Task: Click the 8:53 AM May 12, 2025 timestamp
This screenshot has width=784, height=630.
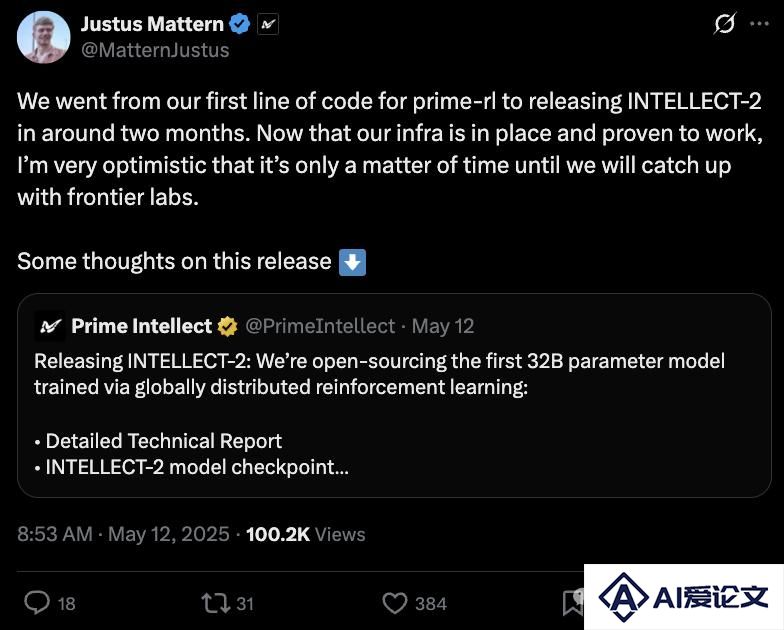Action: pyautogui.click(x=124, y=534)
